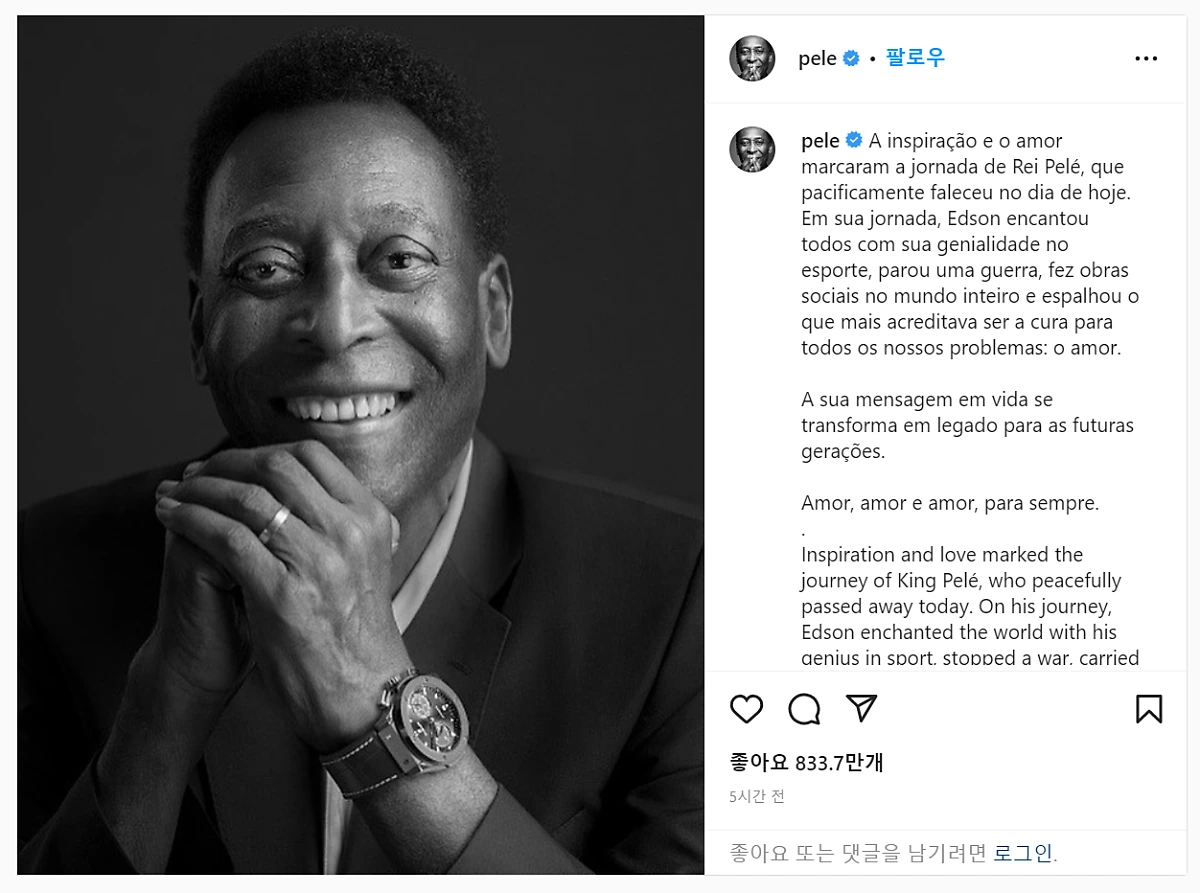Click the Portuguese caption text paragraph
The width and height of the screenshot is (1200, 893).
[970, 244]
